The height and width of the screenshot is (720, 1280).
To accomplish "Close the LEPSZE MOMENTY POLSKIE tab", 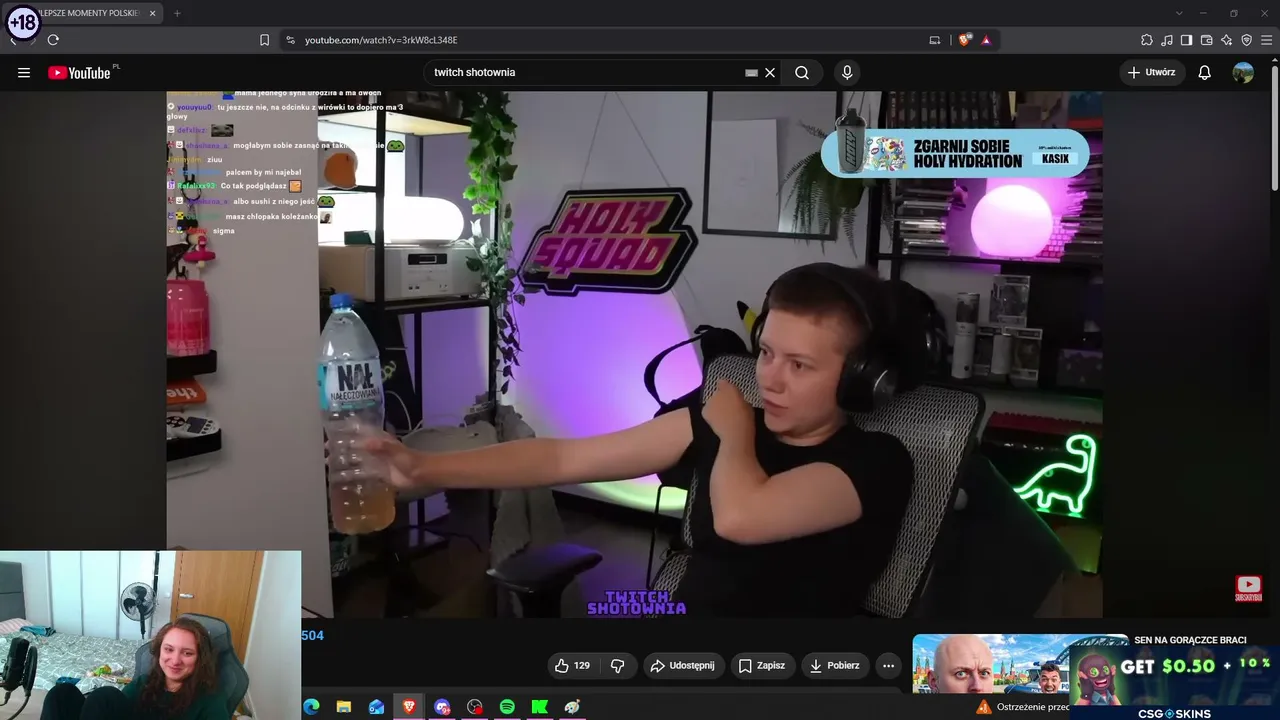I will (x=152, y=13).
